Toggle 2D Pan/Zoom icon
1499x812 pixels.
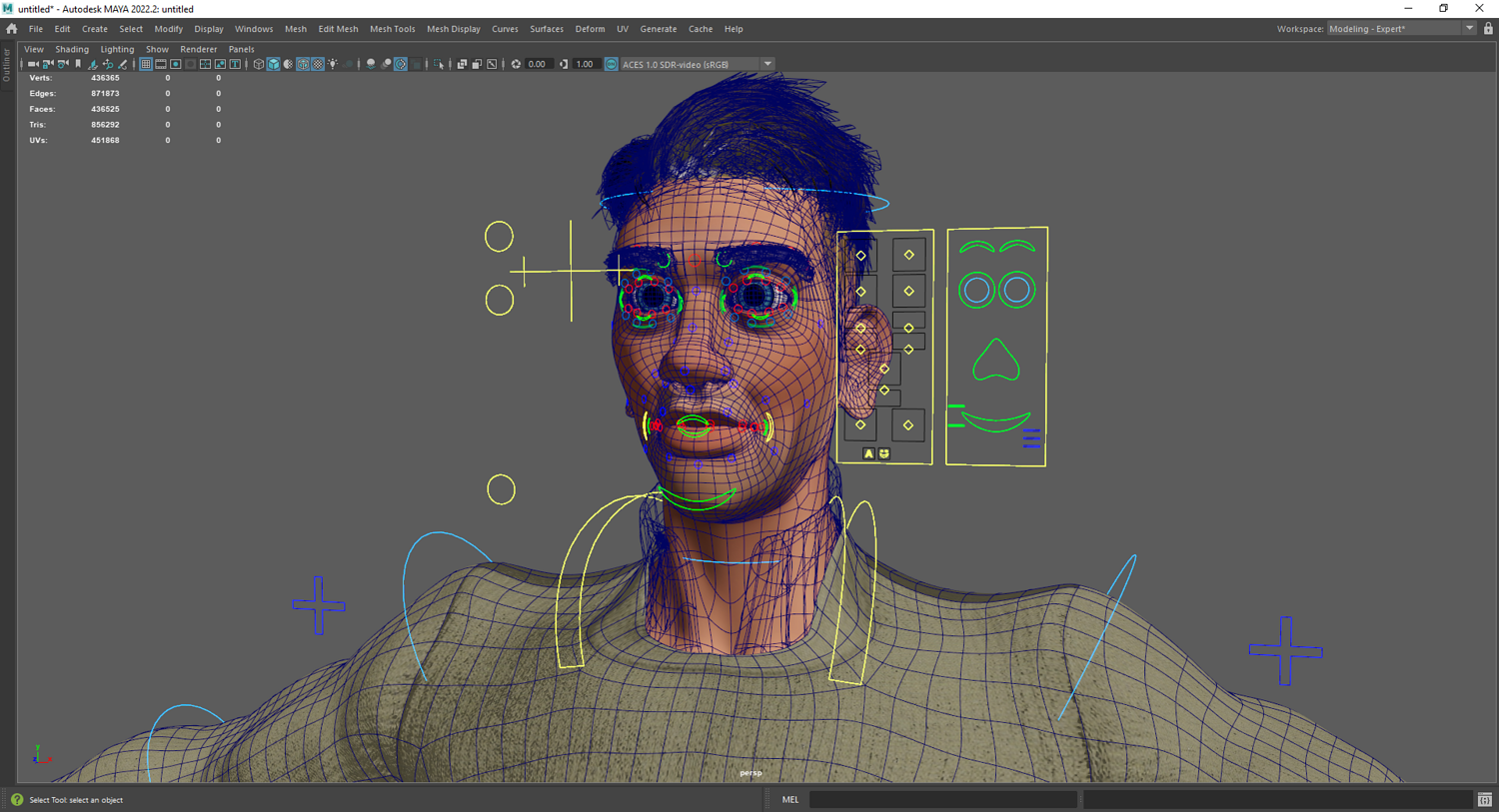point(108,64)
